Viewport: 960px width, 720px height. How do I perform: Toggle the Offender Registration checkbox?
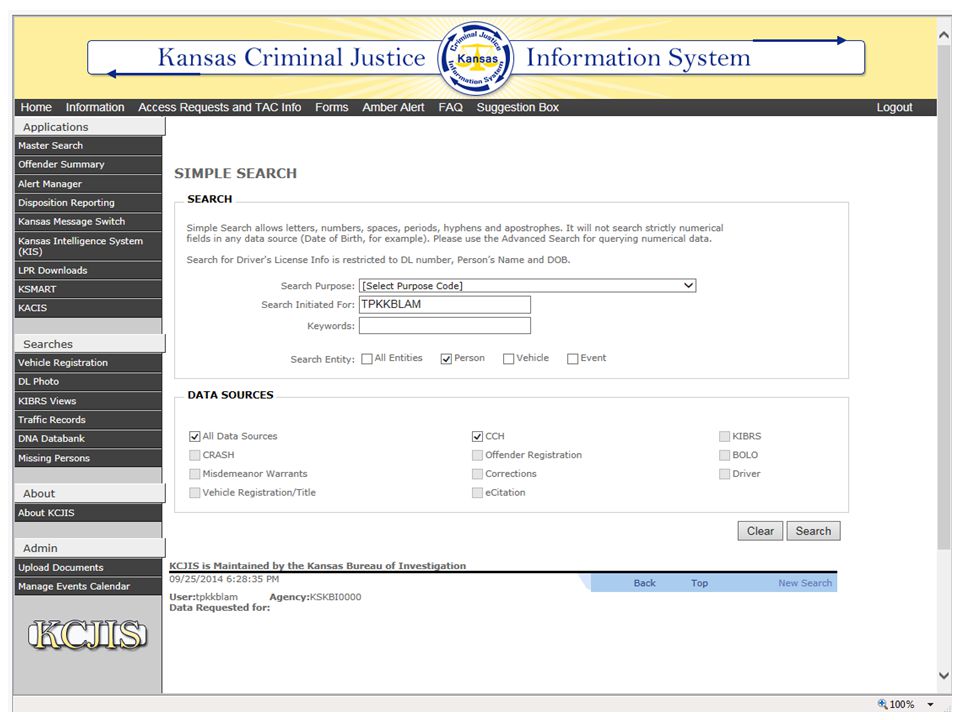tap(478, 456)
